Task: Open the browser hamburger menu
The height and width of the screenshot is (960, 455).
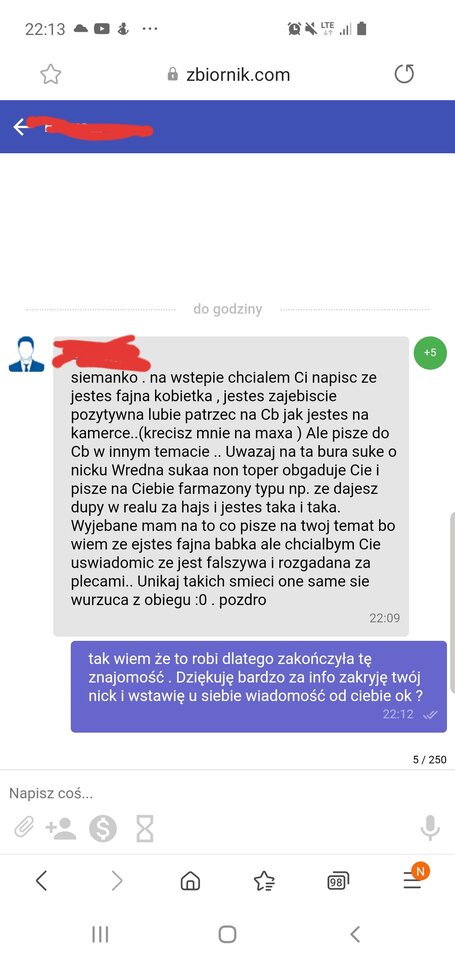Action: pos(412,880)
